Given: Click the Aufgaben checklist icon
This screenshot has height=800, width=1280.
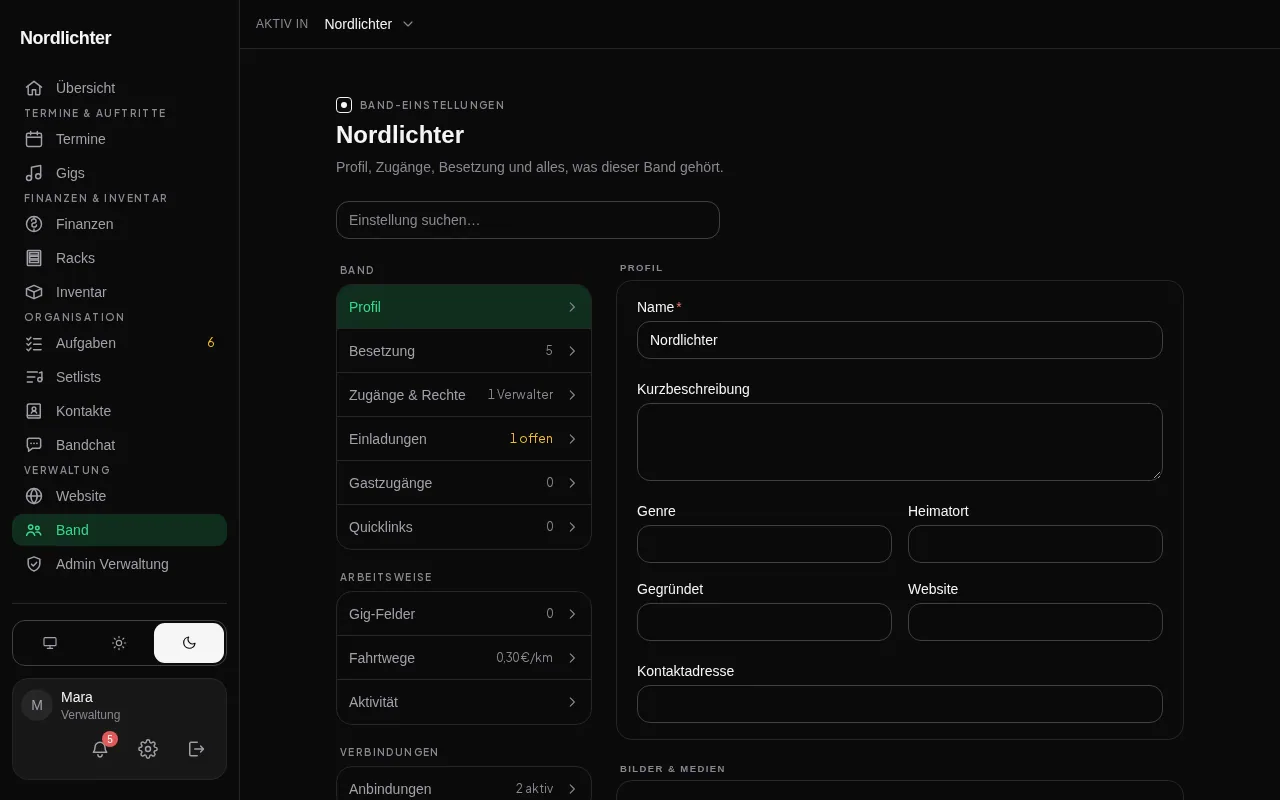Looking at the screenshot, I should tap(34, 343).
